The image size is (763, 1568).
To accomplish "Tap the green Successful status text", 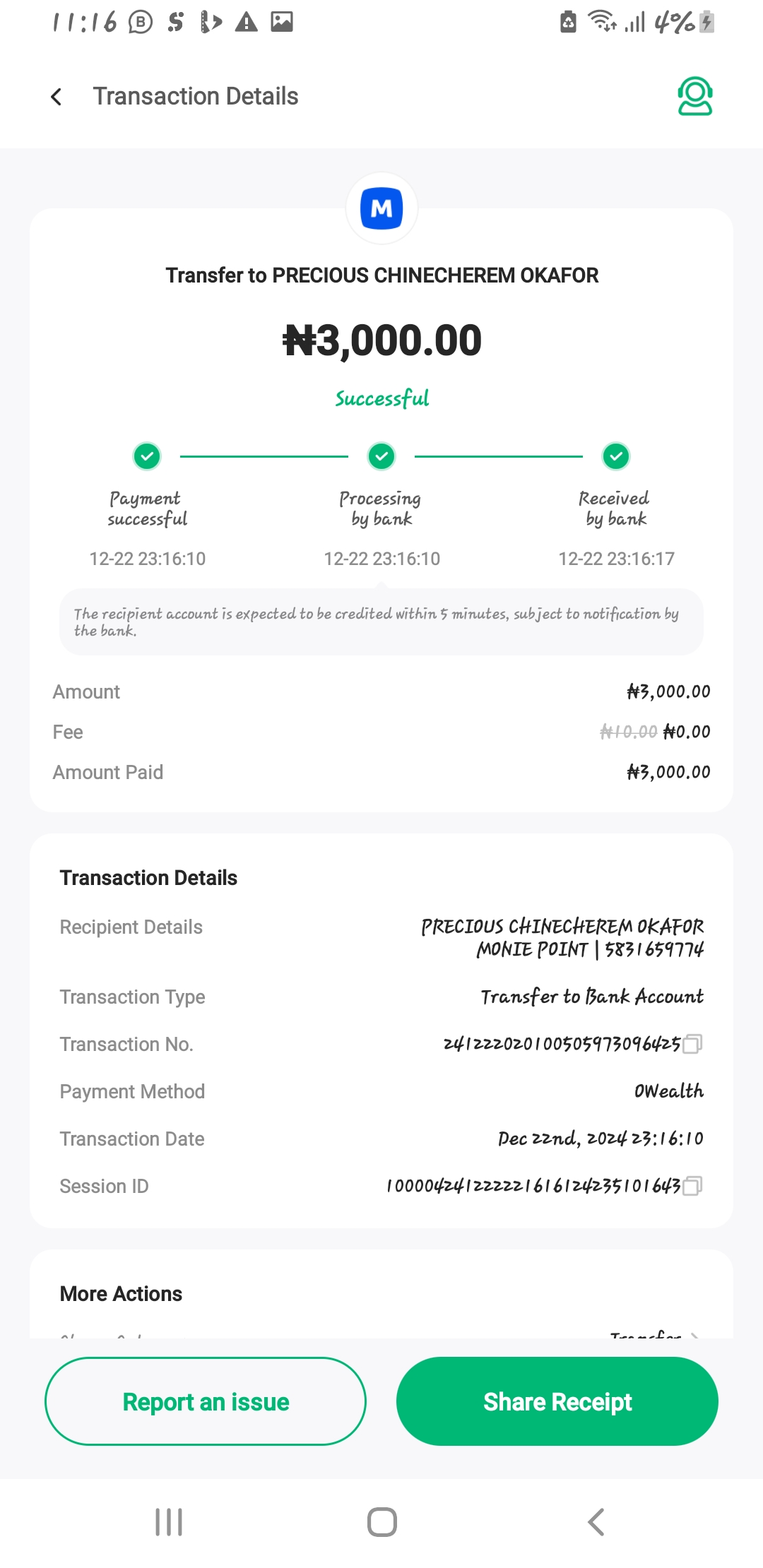I will click(381, 399).
